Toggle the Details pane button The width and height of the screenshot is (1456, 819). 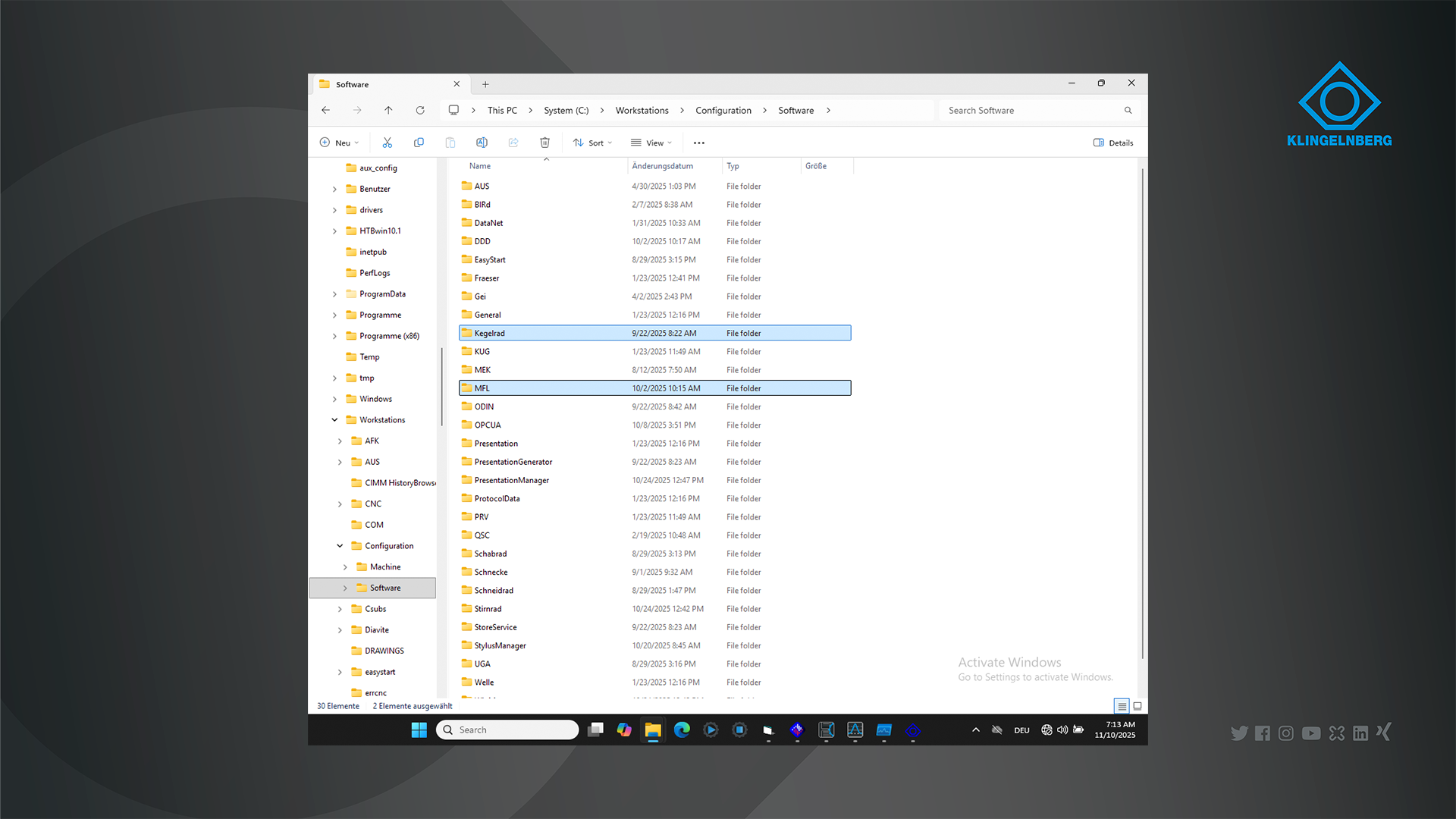[1113, 143]
